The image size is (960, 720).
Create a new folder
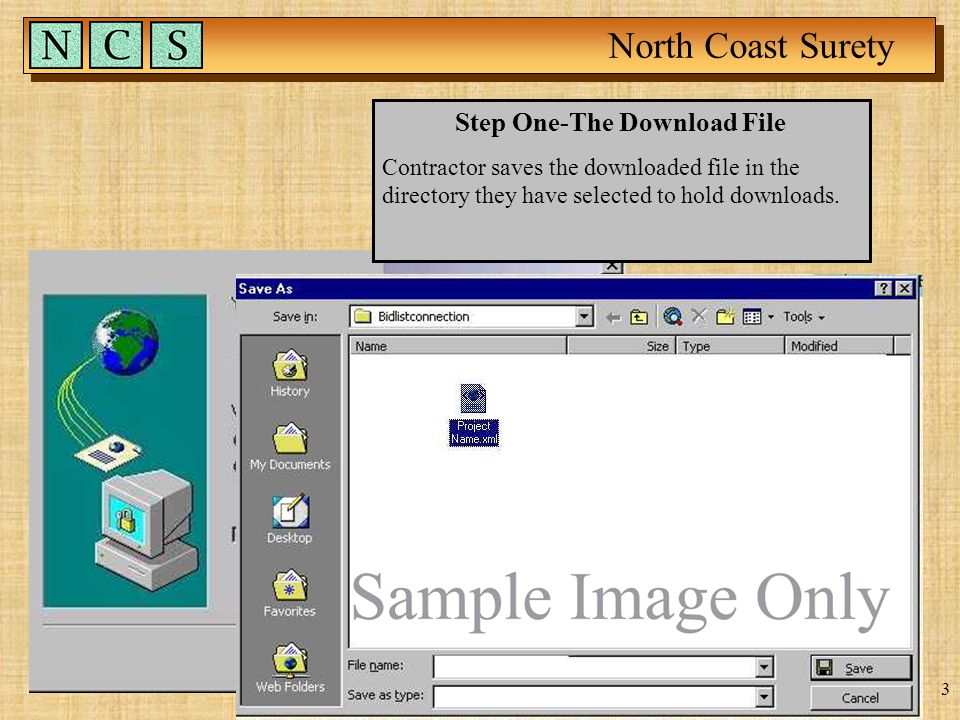pyautogui.click(x=725, y=317)
